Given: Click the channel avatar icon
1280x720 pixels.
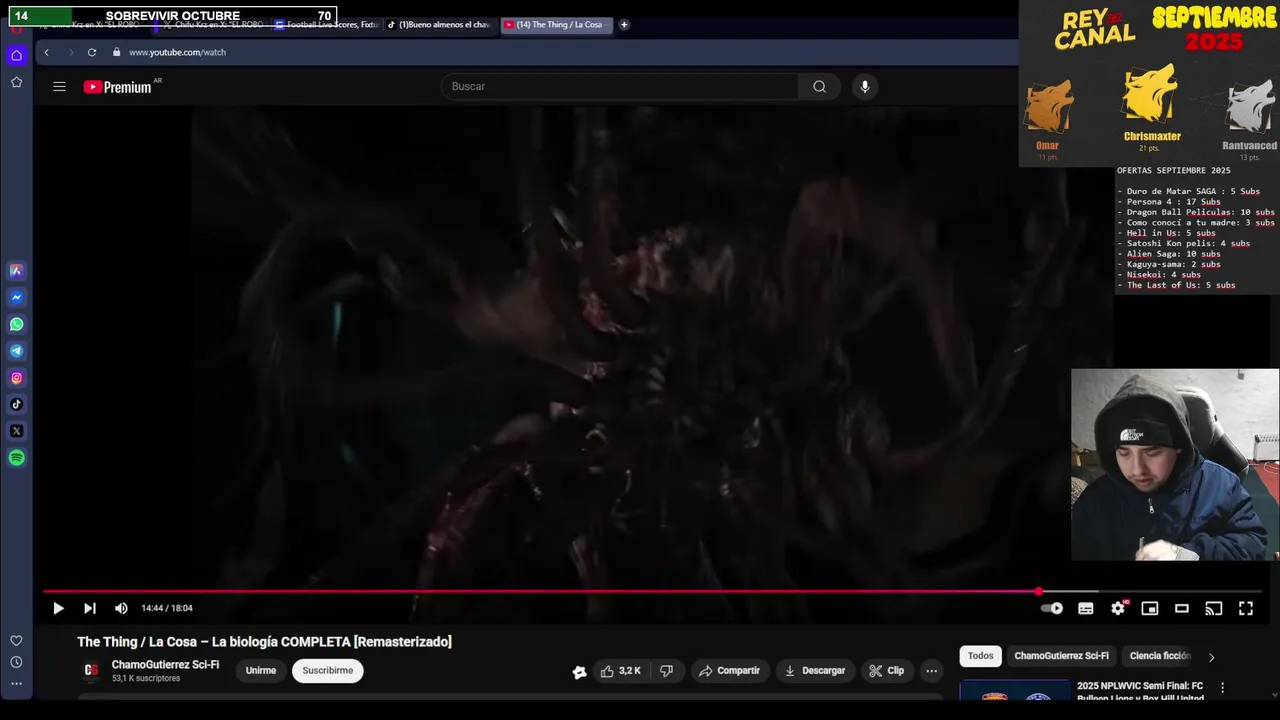Looking at the screenshot, I should [x=91, y=671].
